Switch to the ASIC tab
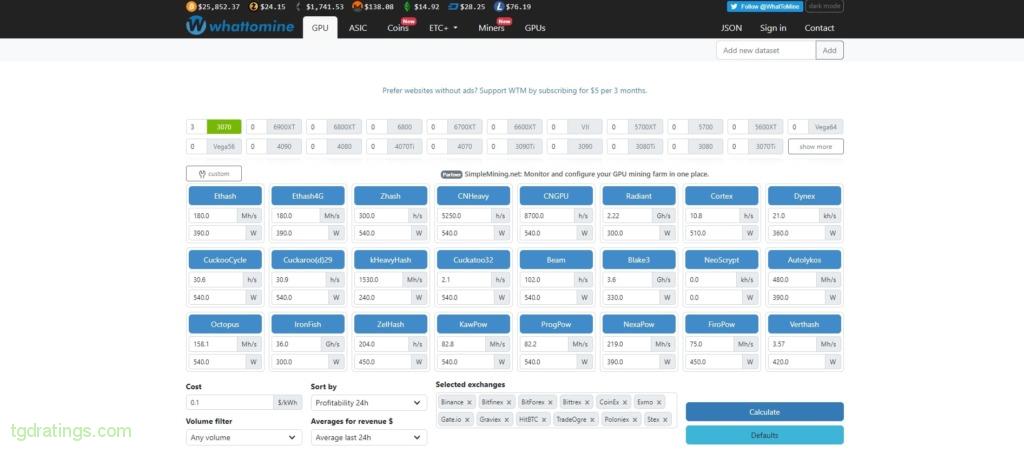 tap(358, 28)
